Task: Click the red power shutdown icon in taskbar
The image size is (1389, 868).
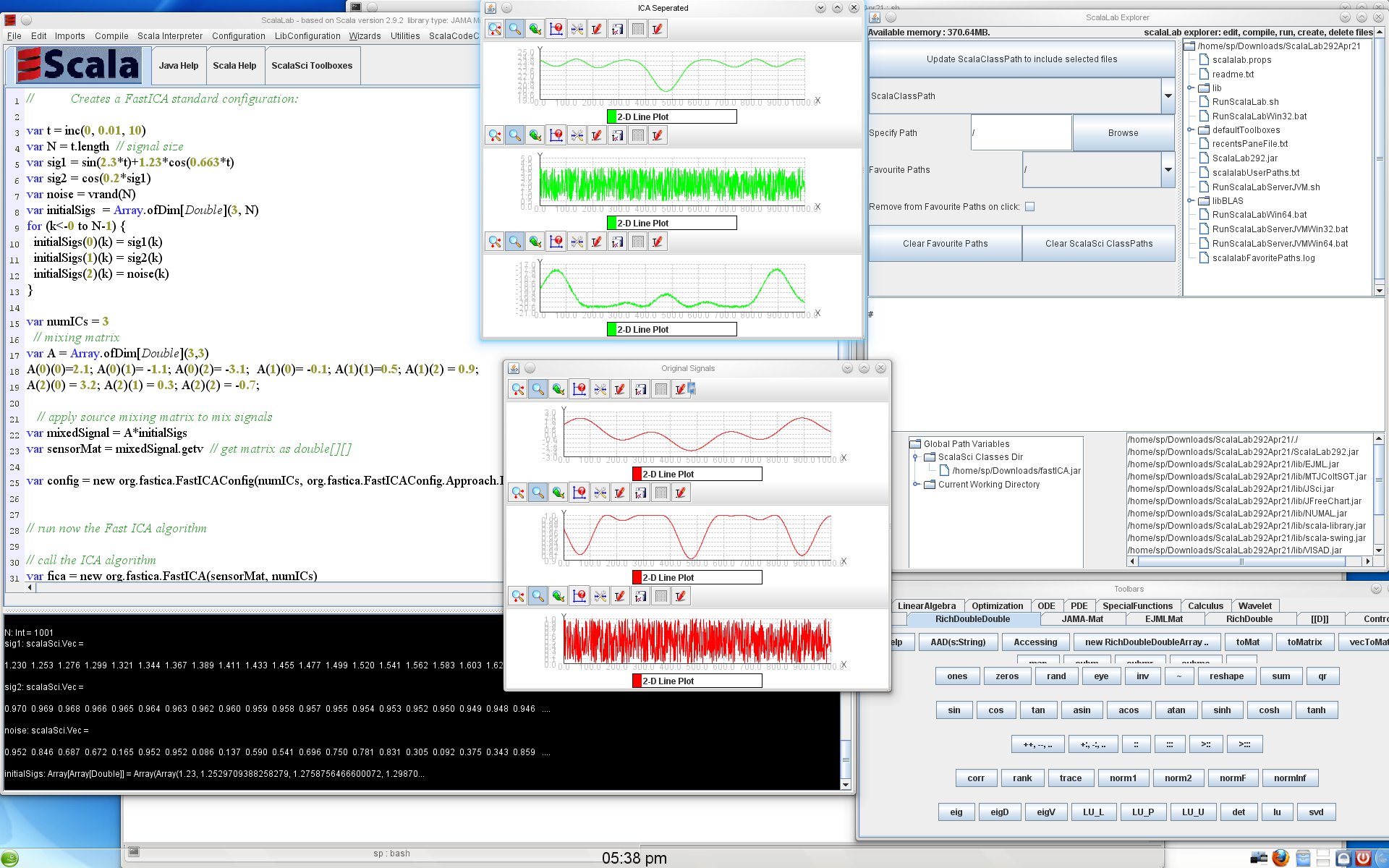Action: pos(1363,858)
